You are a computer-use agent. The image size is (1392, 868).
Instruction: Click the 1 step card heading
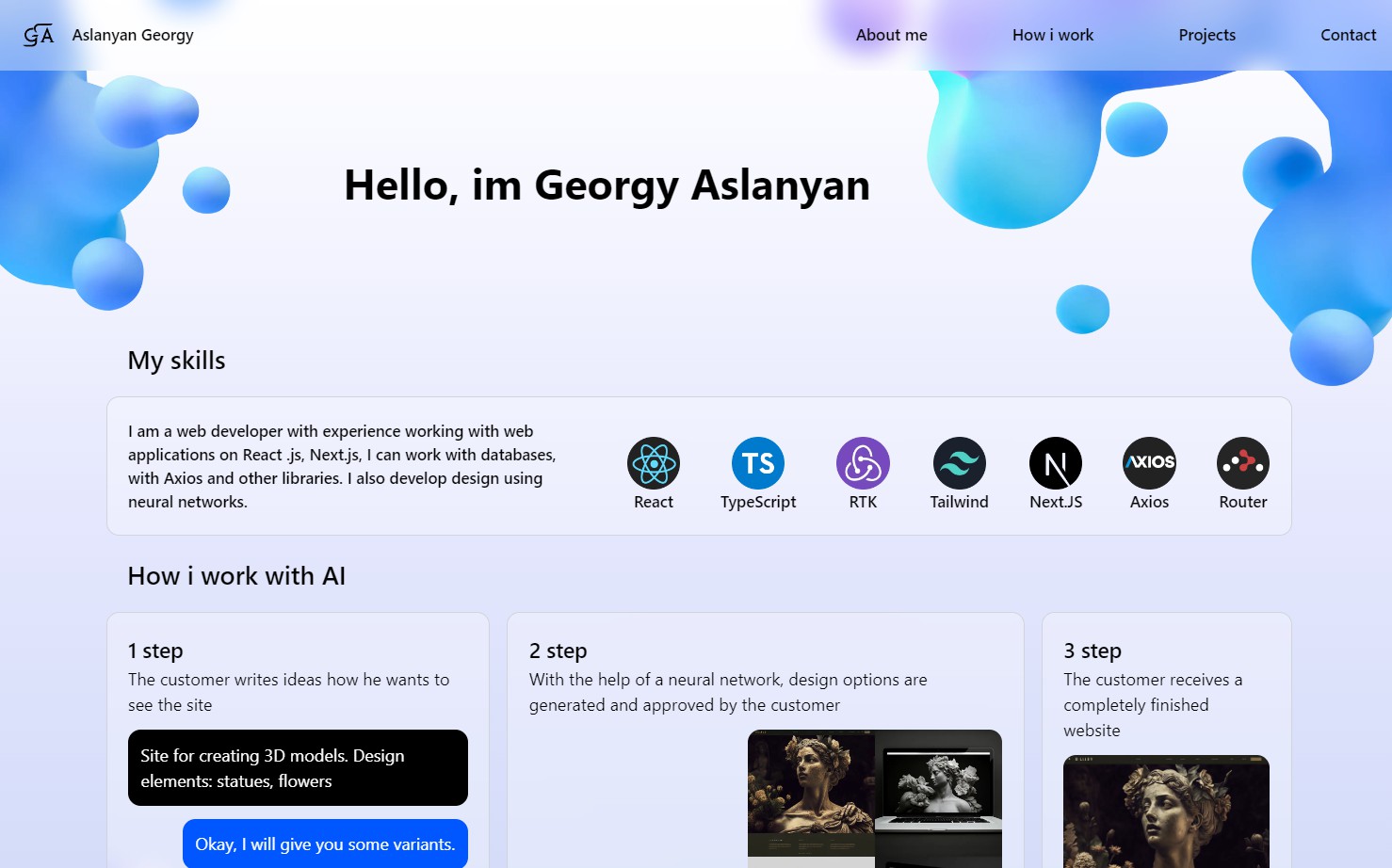point(155,651)
